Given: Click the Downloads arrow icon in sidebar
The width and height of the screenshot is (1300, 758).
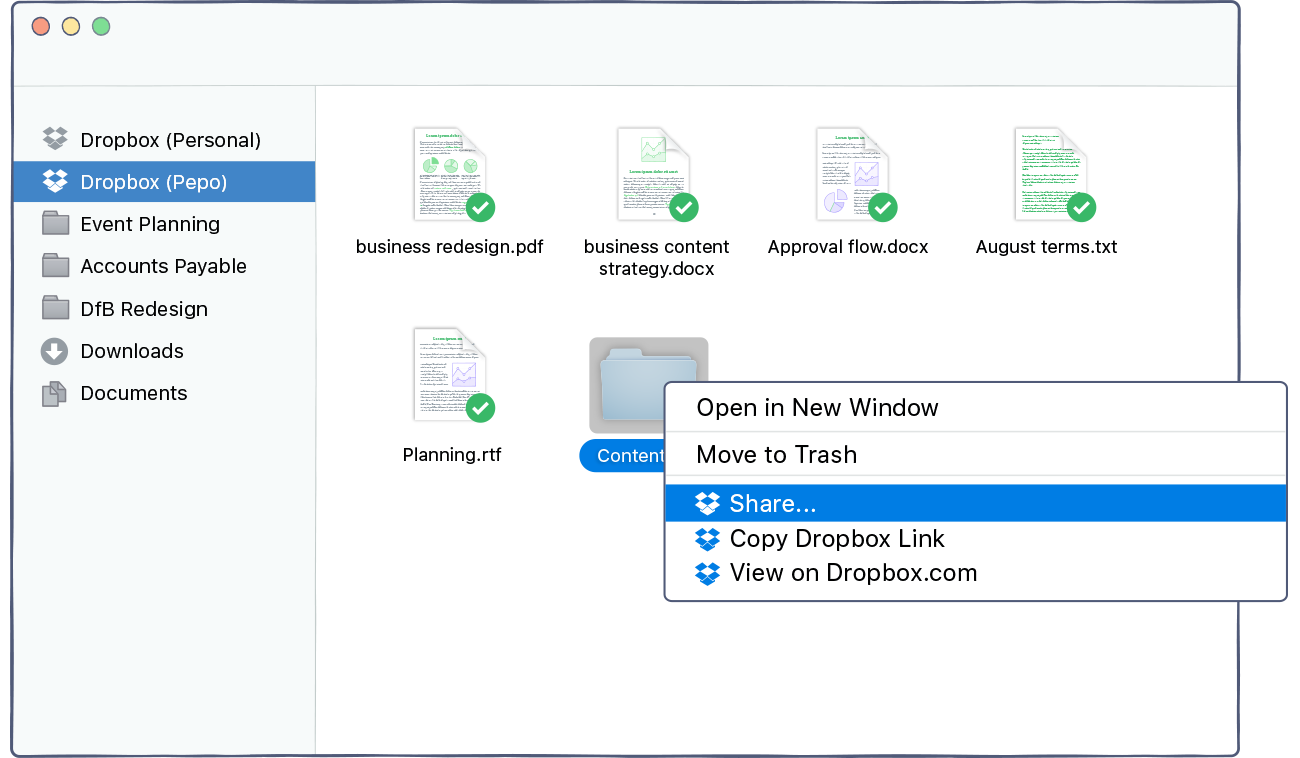Looking at the screenshot, I should click(x=54, y=351).
